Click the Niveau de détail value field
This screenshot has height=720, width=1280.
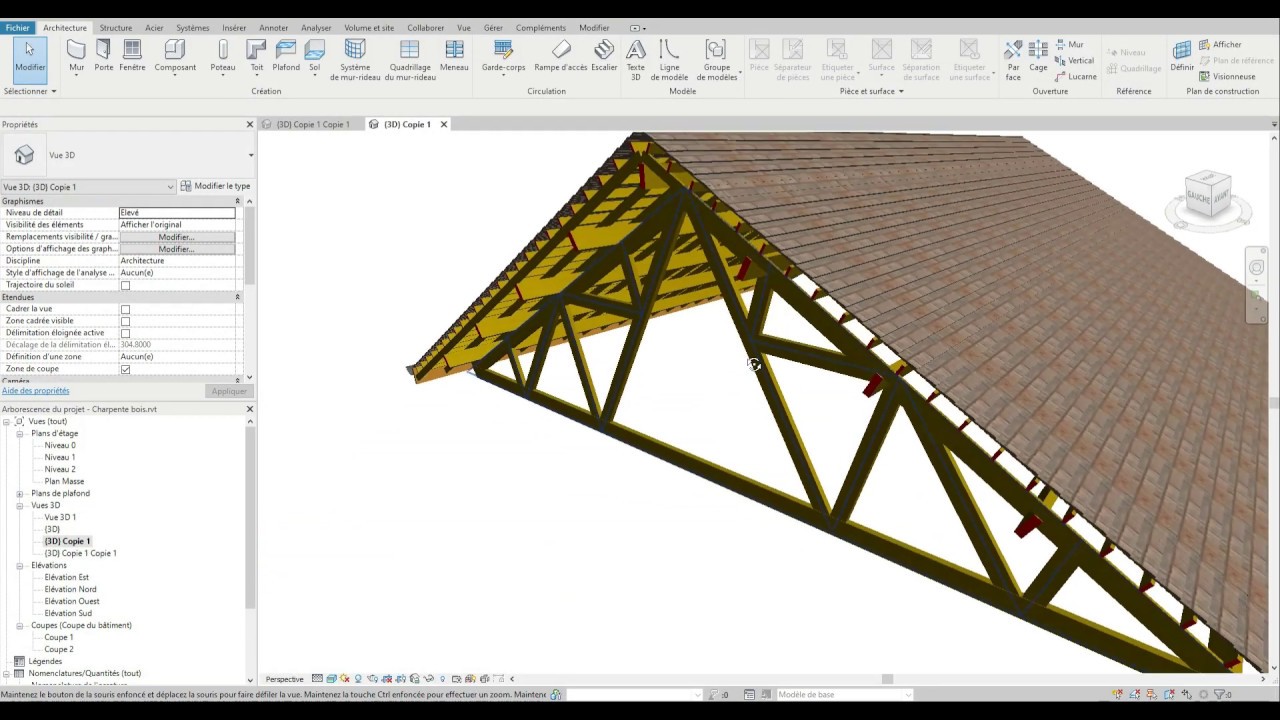pyautogui.click(x=177, y=213)
